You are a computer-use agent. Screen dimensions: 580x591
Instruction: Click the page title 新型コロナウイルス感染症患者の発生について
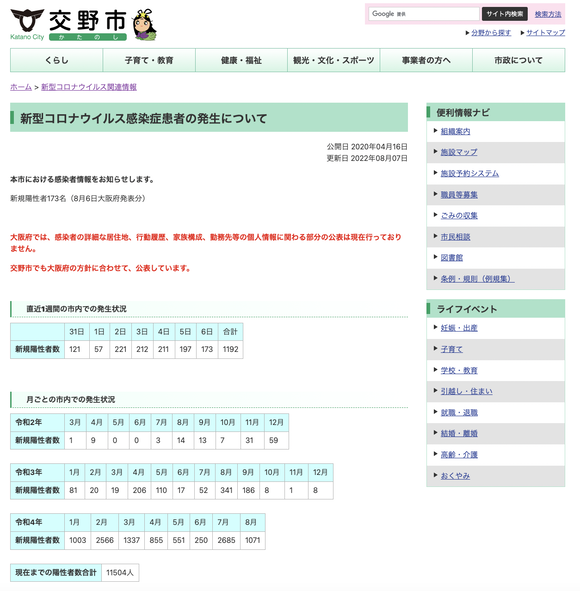click(144, 118)
